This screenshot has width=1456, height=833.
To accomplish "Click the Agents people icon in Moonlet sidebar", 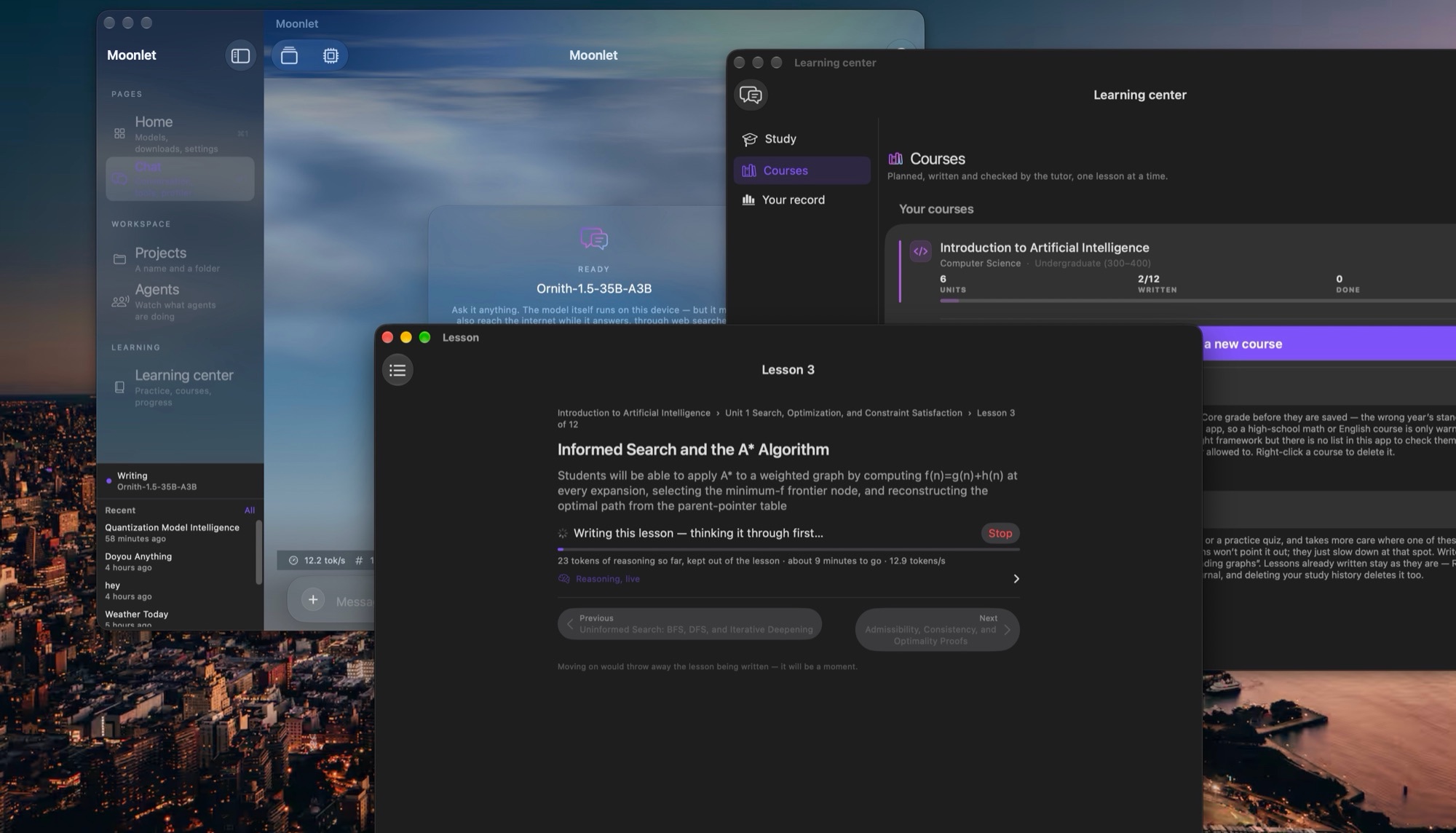I will pos(120,301).
